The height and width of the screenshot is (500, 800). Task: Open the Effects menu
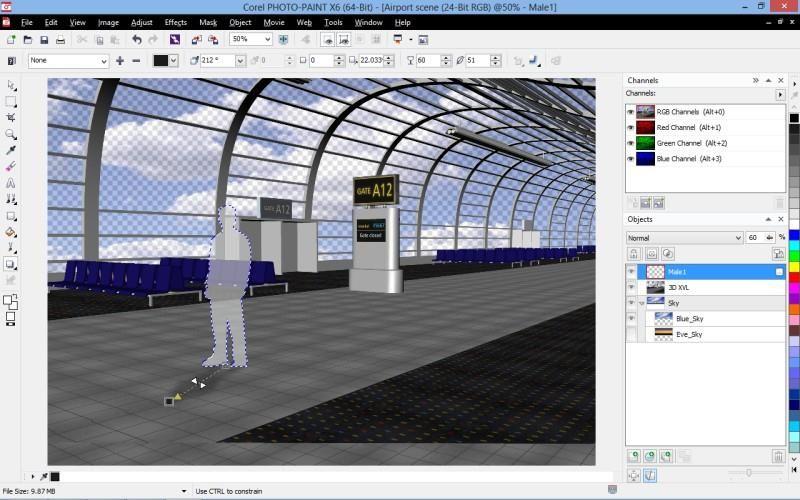click(176, 22)
